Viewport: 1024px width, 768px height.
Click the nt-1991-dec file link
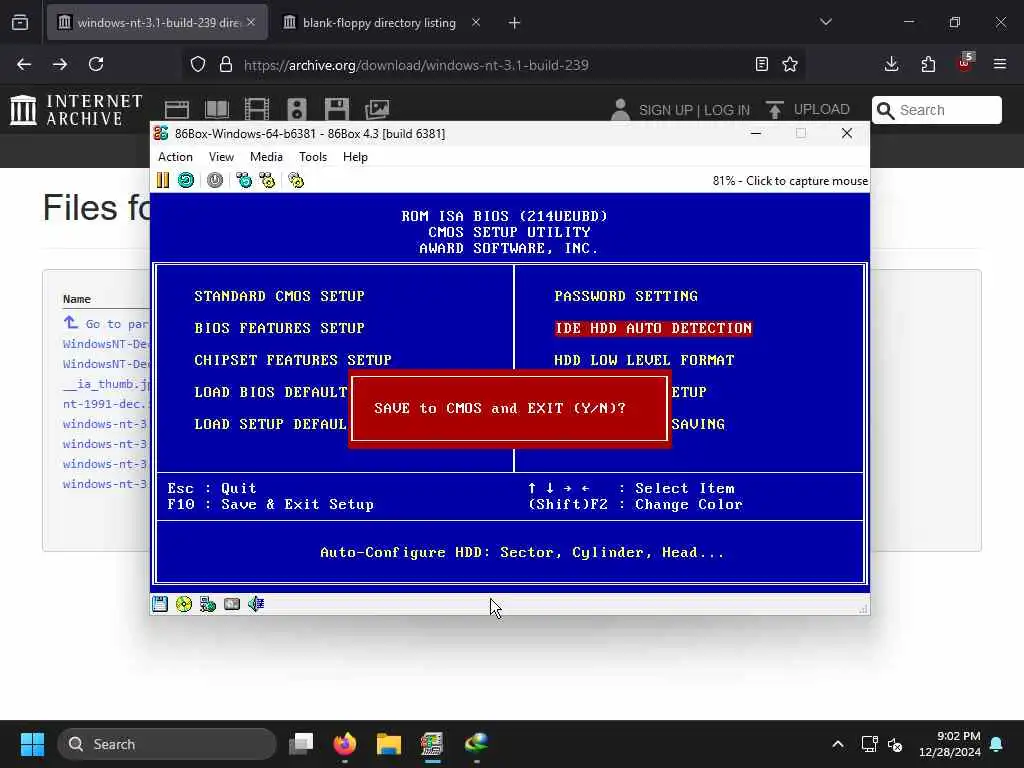click(x=106, y=404)
